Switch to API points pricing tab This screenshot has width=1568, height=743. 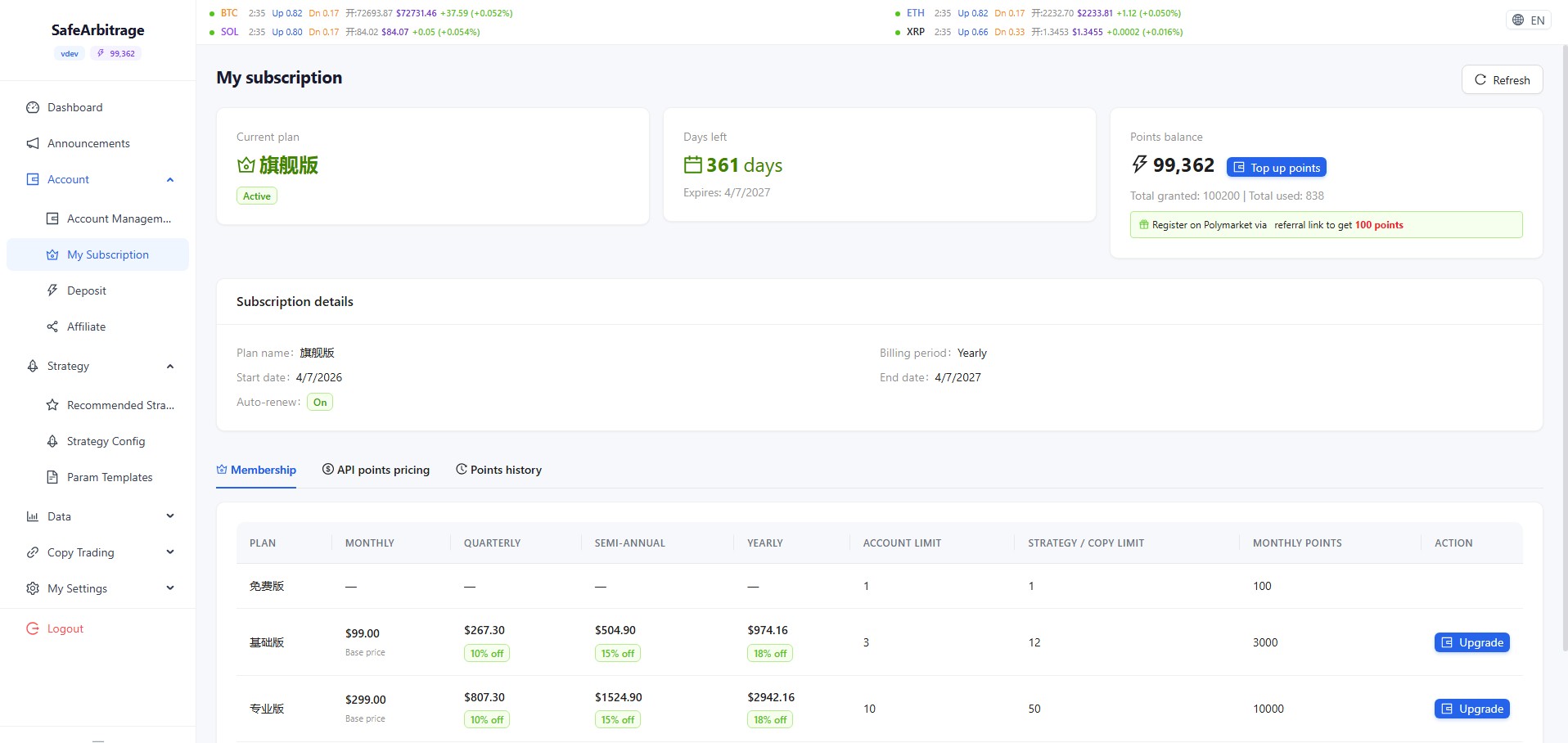[376, 470]
